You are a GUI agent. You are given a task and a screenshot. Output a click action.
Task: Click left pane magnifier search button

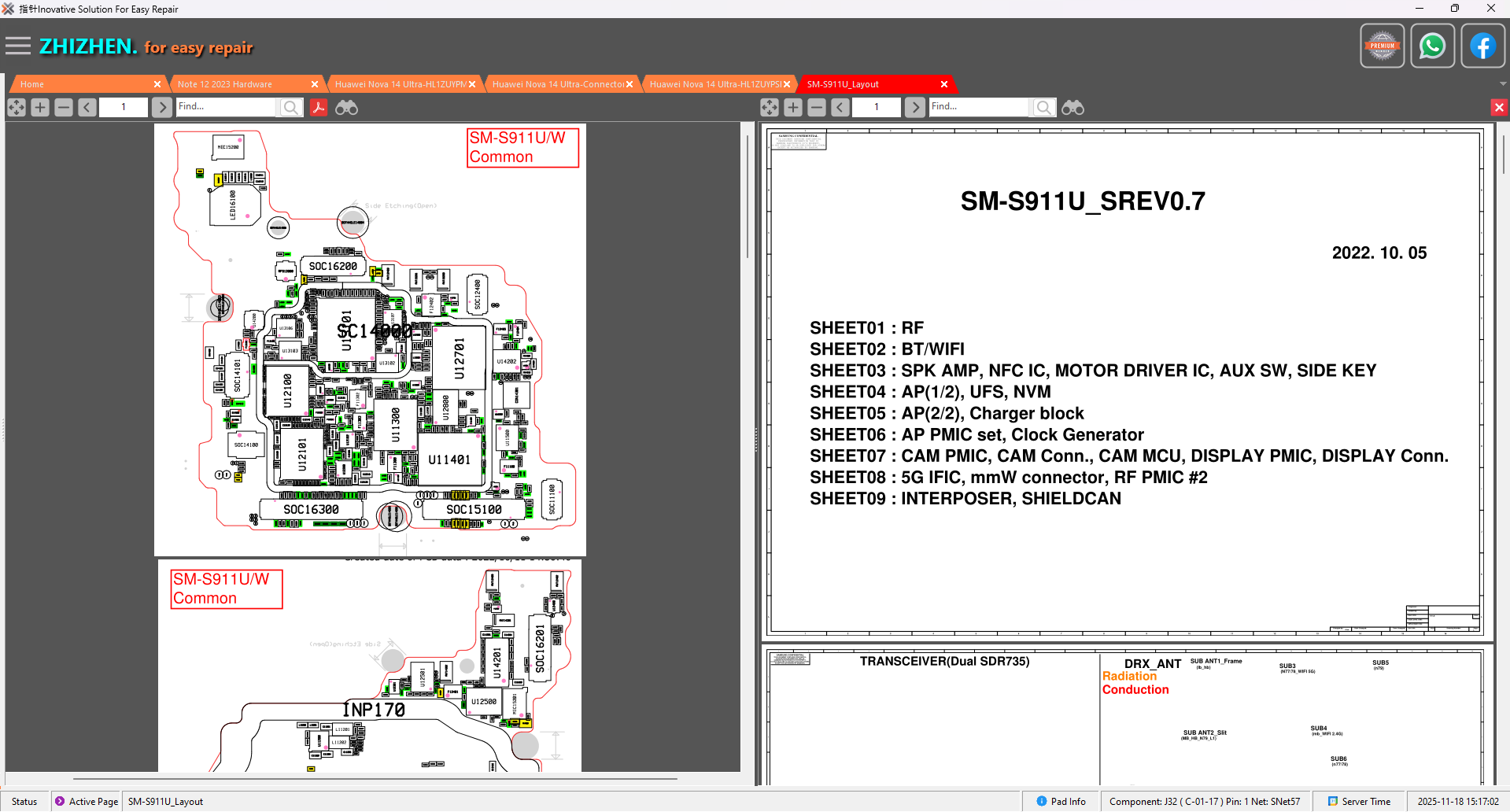[290, 107]
